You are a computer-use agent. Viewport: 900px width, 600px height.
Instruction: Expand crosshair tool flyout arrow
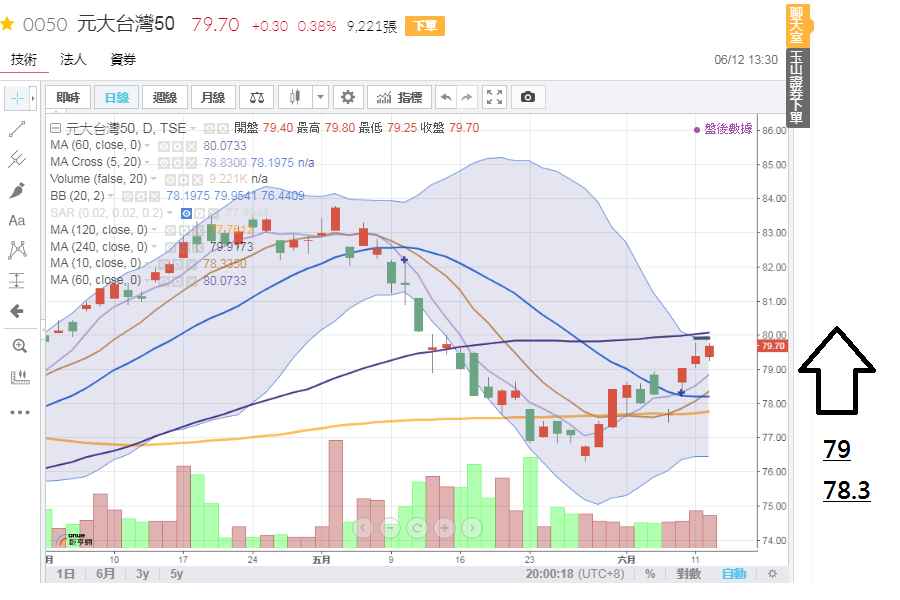33,99
